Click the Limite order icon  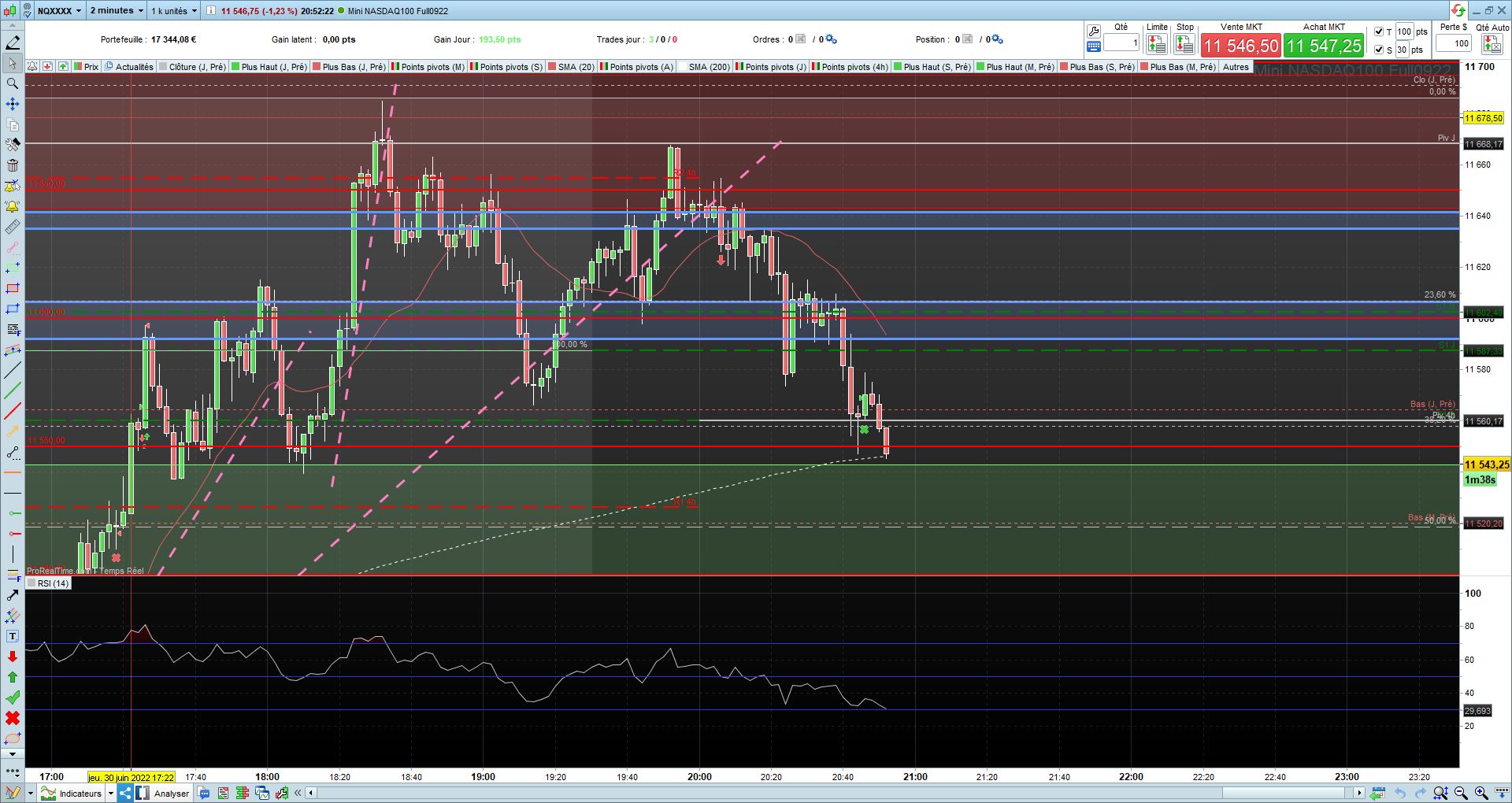point(1156,44)
